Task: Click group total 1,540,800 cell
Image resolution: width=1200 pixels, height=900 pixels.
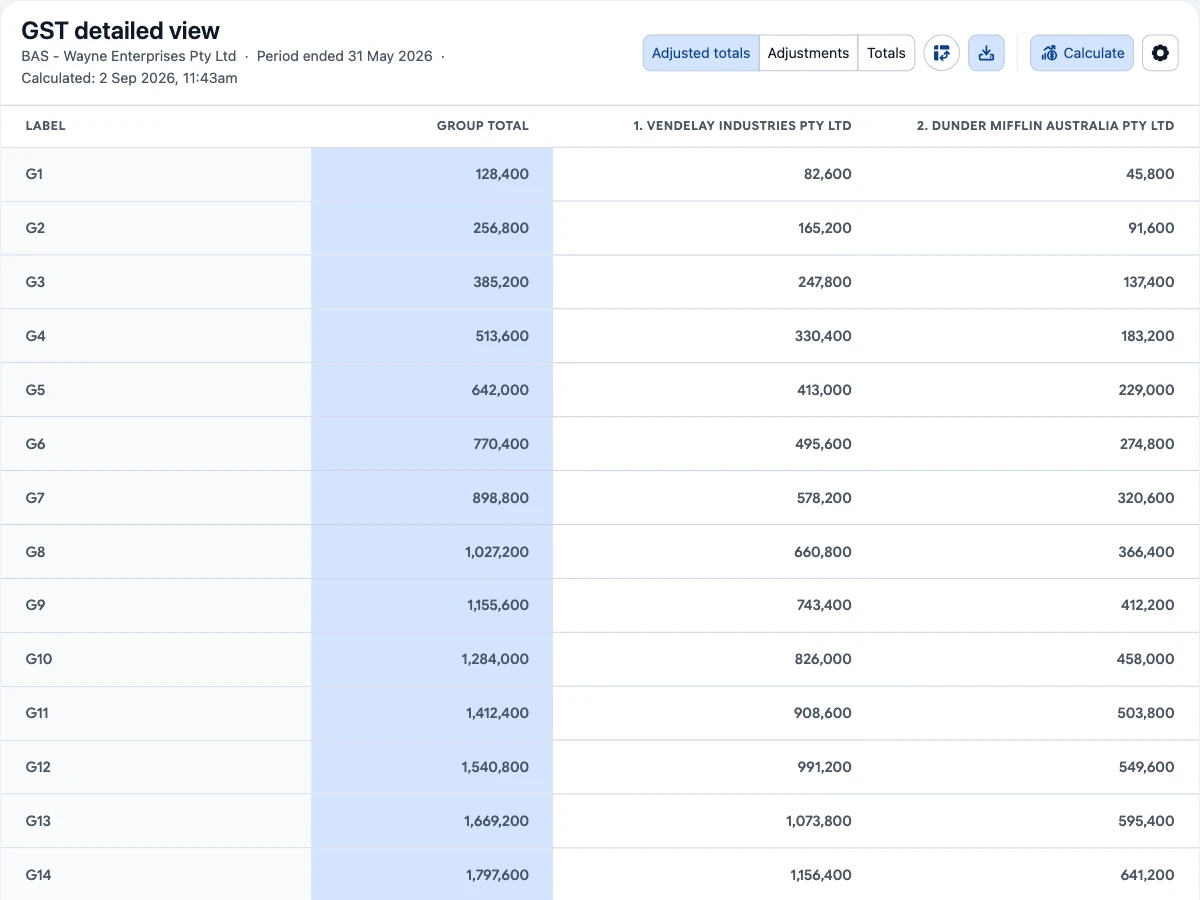Action: (x=495, y=767)
